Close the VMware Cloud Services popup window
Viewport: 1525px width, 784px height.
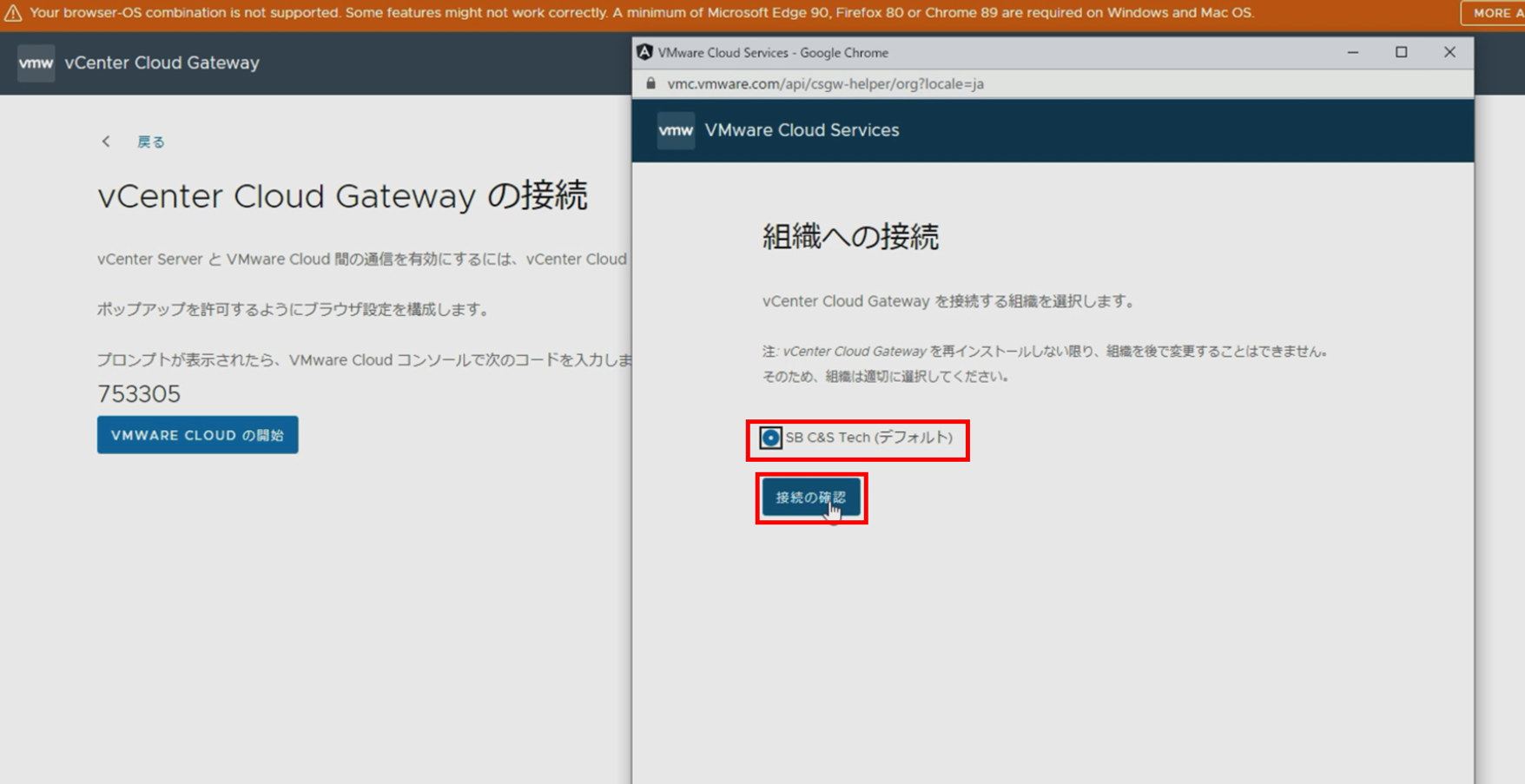(1449, 52)
